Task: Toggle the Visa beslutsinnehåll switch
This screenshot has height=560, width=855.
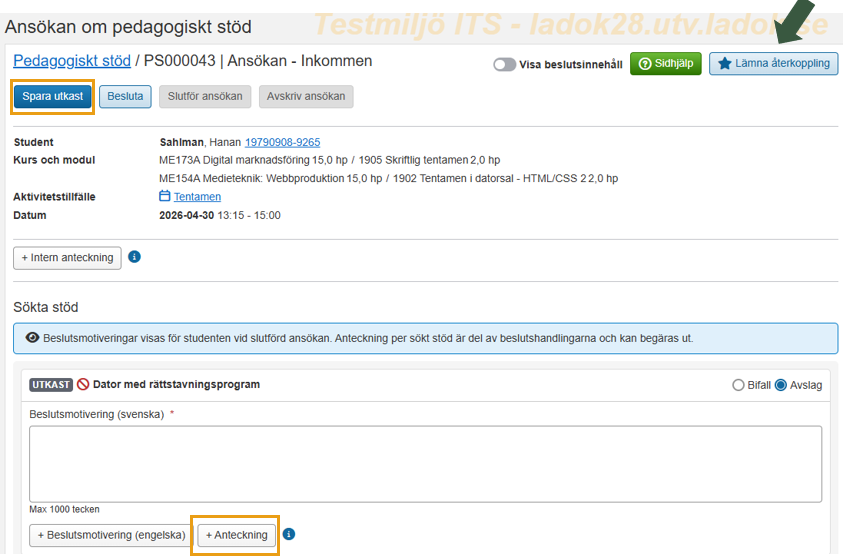Action: pyautogui.click(x=504, y=65)
